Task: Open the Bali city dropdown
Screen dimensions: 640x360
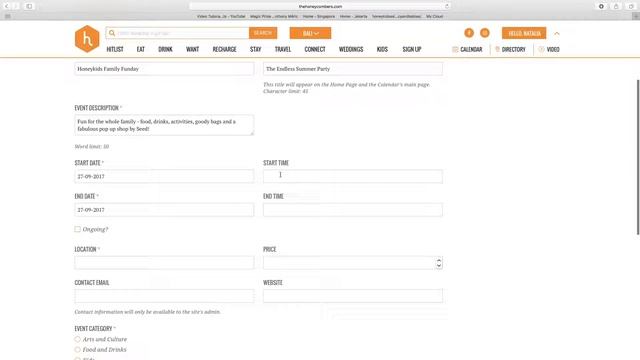Action: click(x=310, y=33)
